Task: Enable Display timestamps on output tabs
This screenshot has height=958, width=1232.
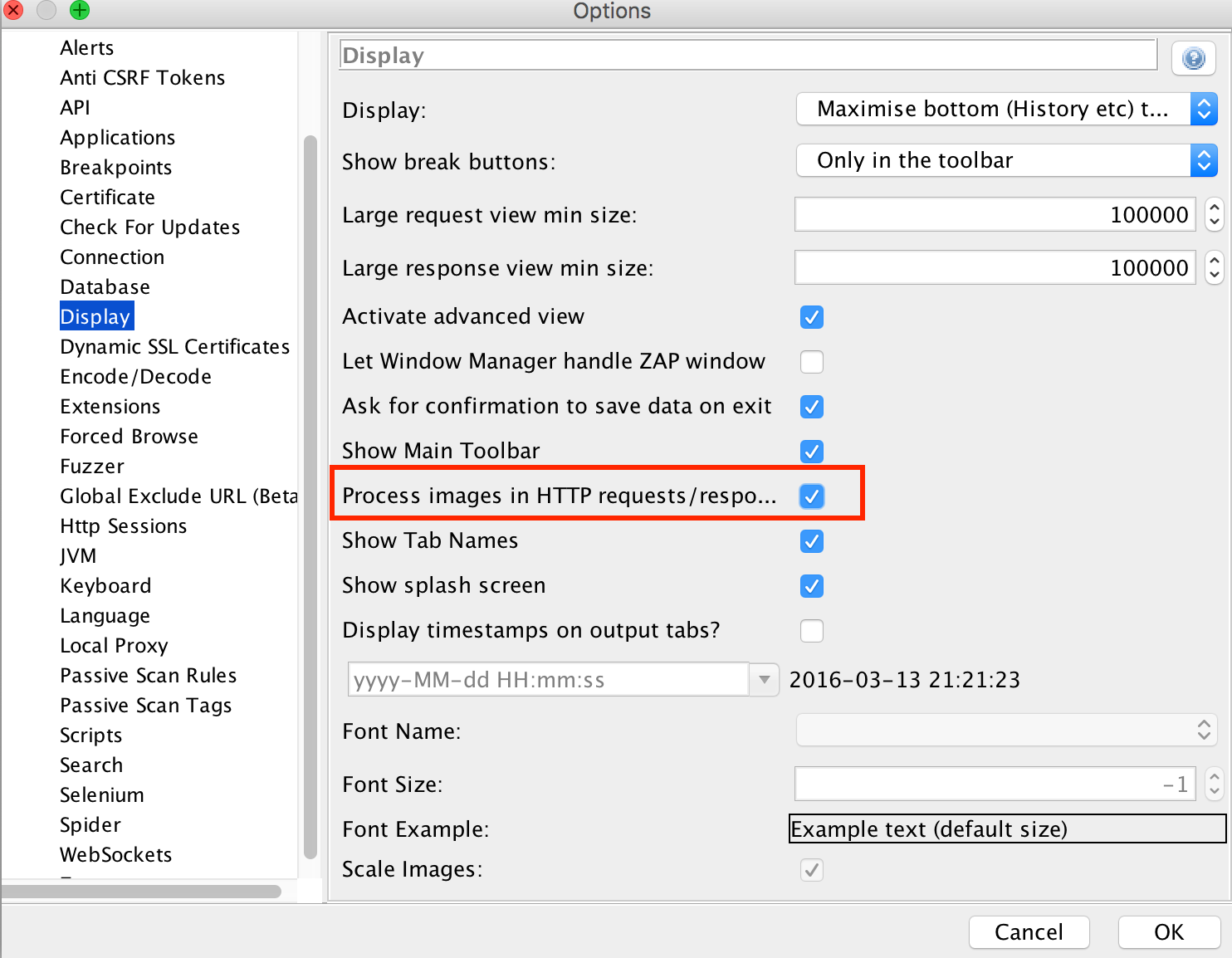Action: pos(811,631)
